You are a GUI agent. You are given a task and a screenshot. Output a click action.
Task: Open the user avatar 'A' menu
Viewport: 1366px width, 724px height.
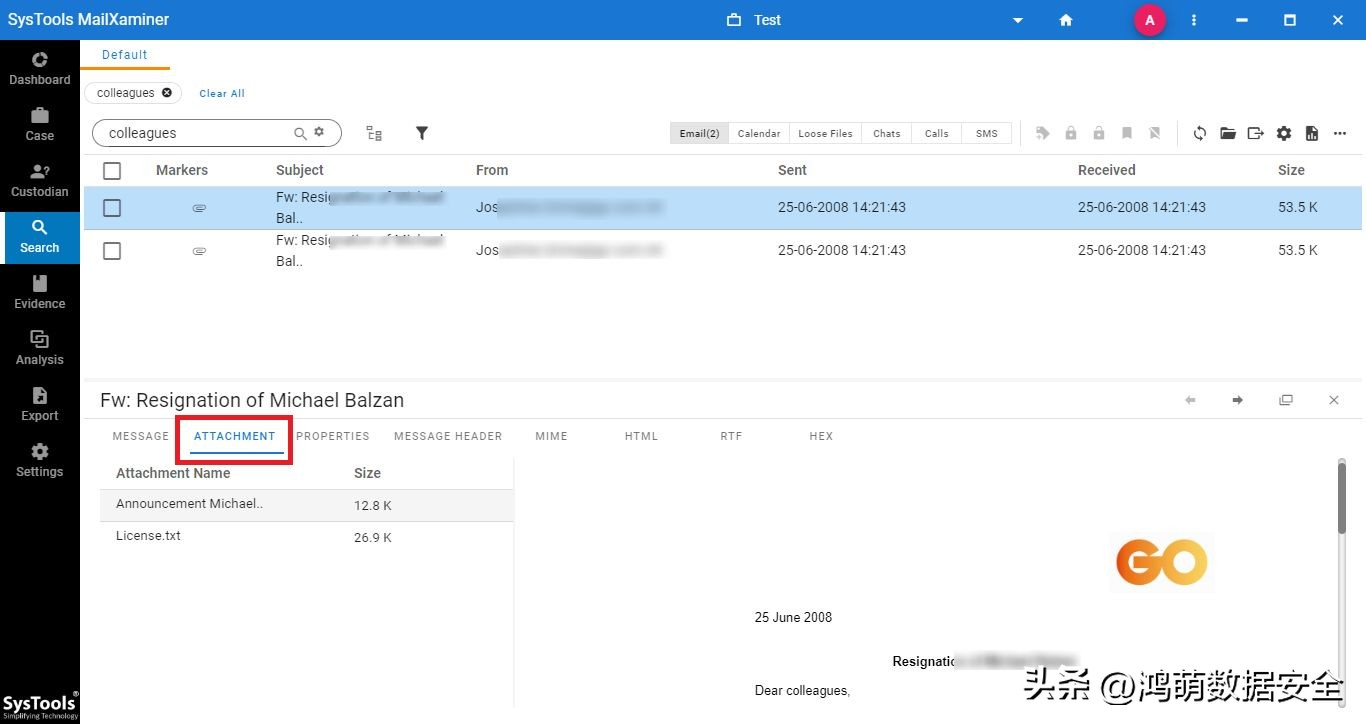1149,20
